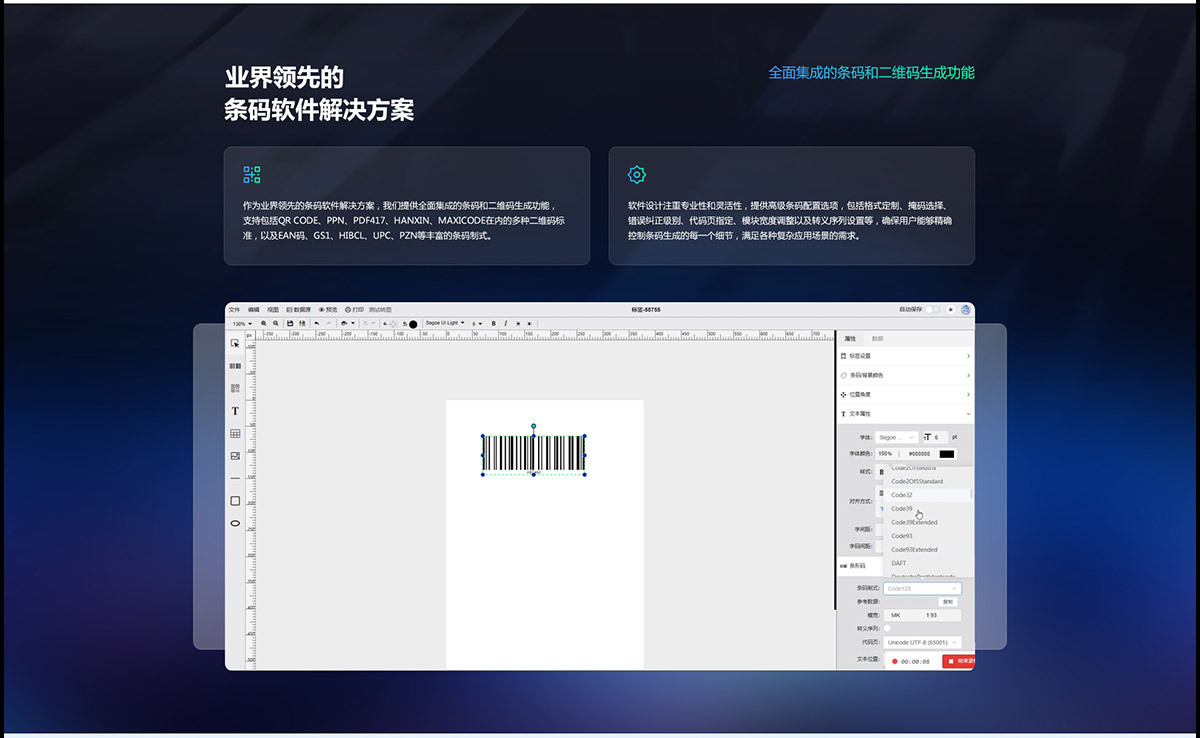Viewport: 1200px width, 738px height.
Task: Click the zoom in magnifier icon
Action: tap(264, 323)
